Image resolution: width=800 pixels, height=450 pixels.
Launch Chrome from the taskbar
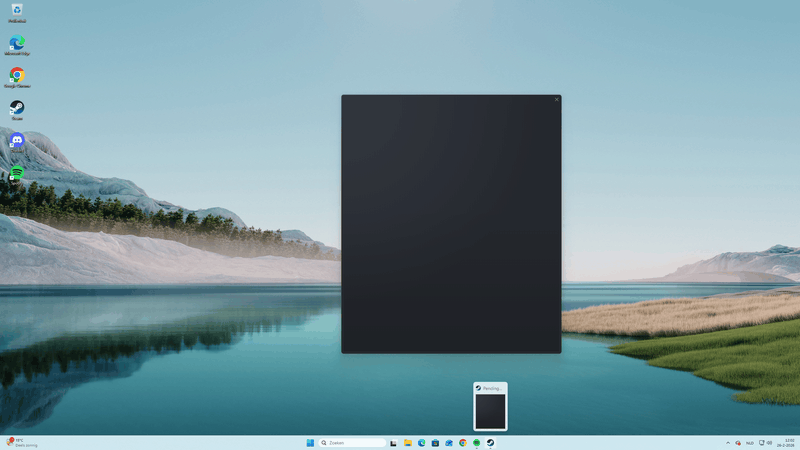click(463, 443)
